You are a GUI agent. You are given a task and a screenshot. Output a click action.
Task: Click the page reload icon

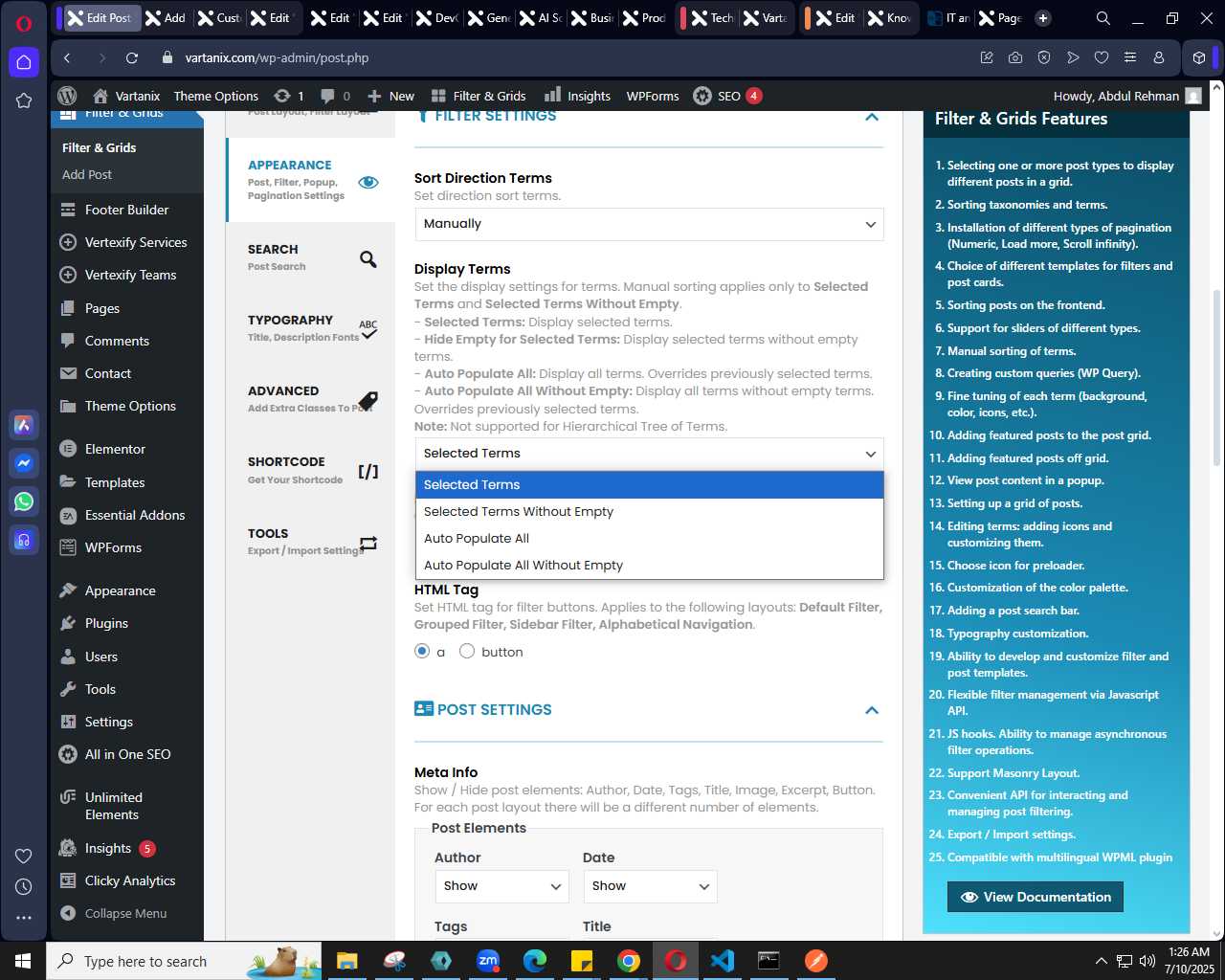click(x=132, y=58)
